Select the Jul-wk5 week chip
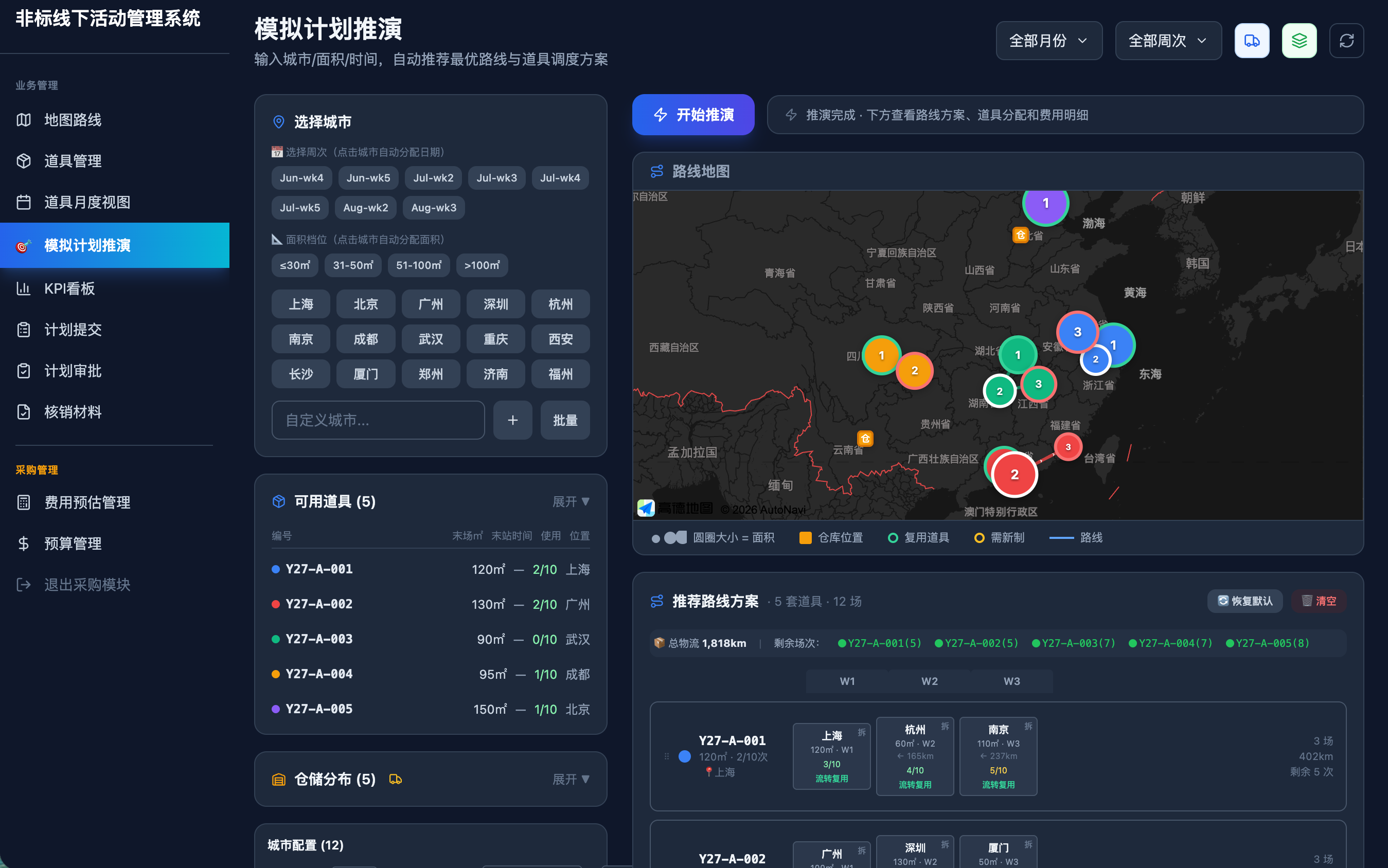The height and width of the screenshot is (868, 1388). [300, 208]
